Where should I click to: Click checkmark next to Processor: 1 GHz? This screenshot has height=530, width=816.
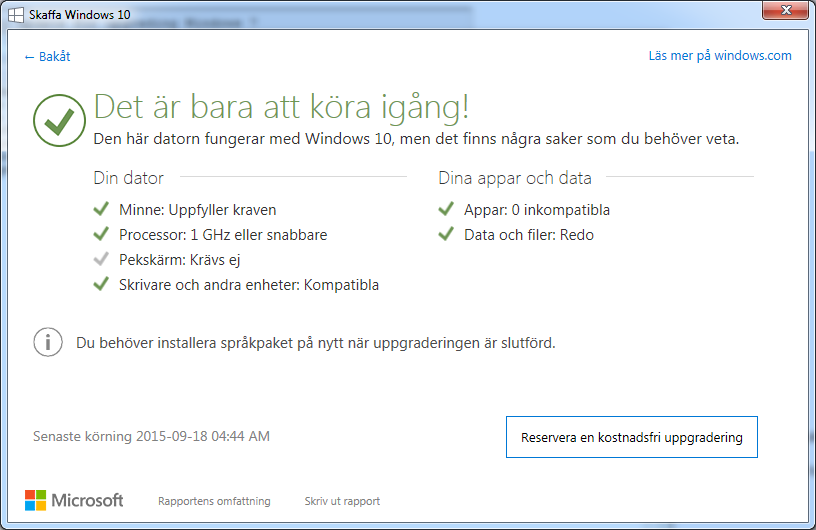(101, 234)
